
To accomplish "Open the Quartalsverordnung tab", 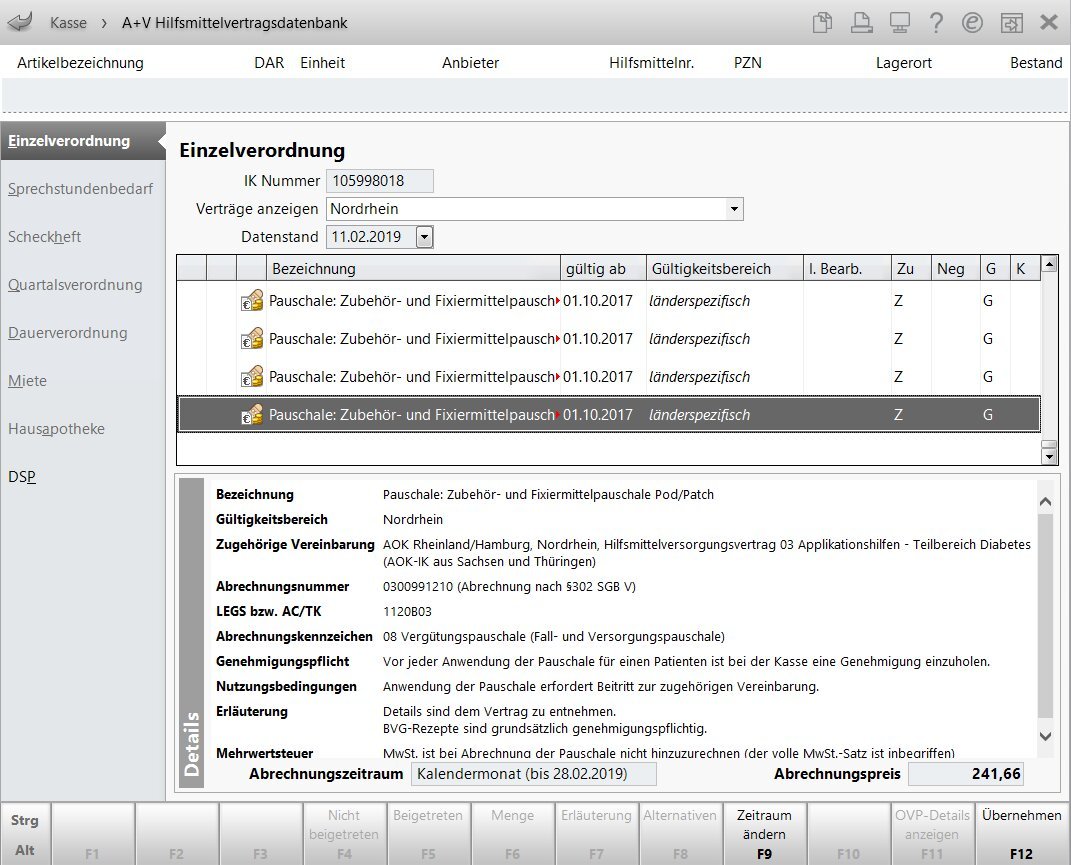I will pyautogui.click(x=75, y=285).
